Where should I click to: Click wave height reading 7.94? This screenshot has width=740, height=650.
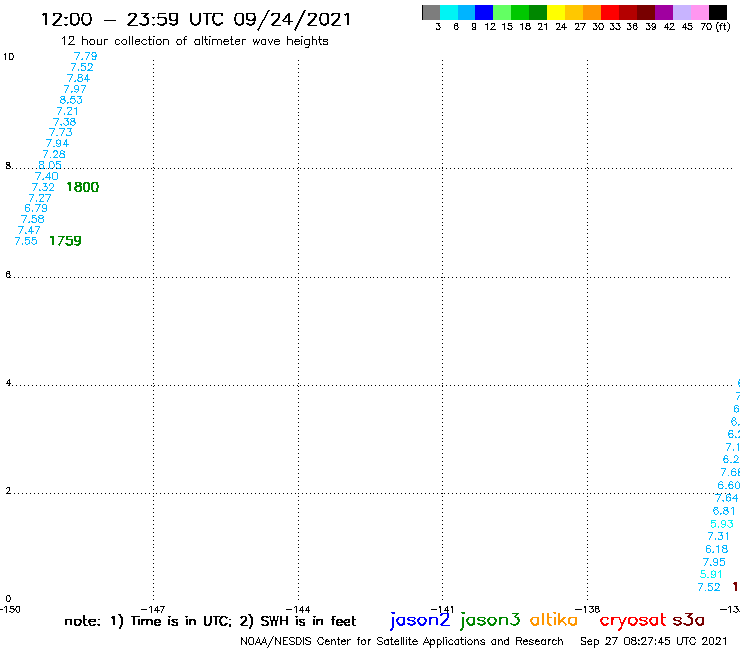coord(58,143)
